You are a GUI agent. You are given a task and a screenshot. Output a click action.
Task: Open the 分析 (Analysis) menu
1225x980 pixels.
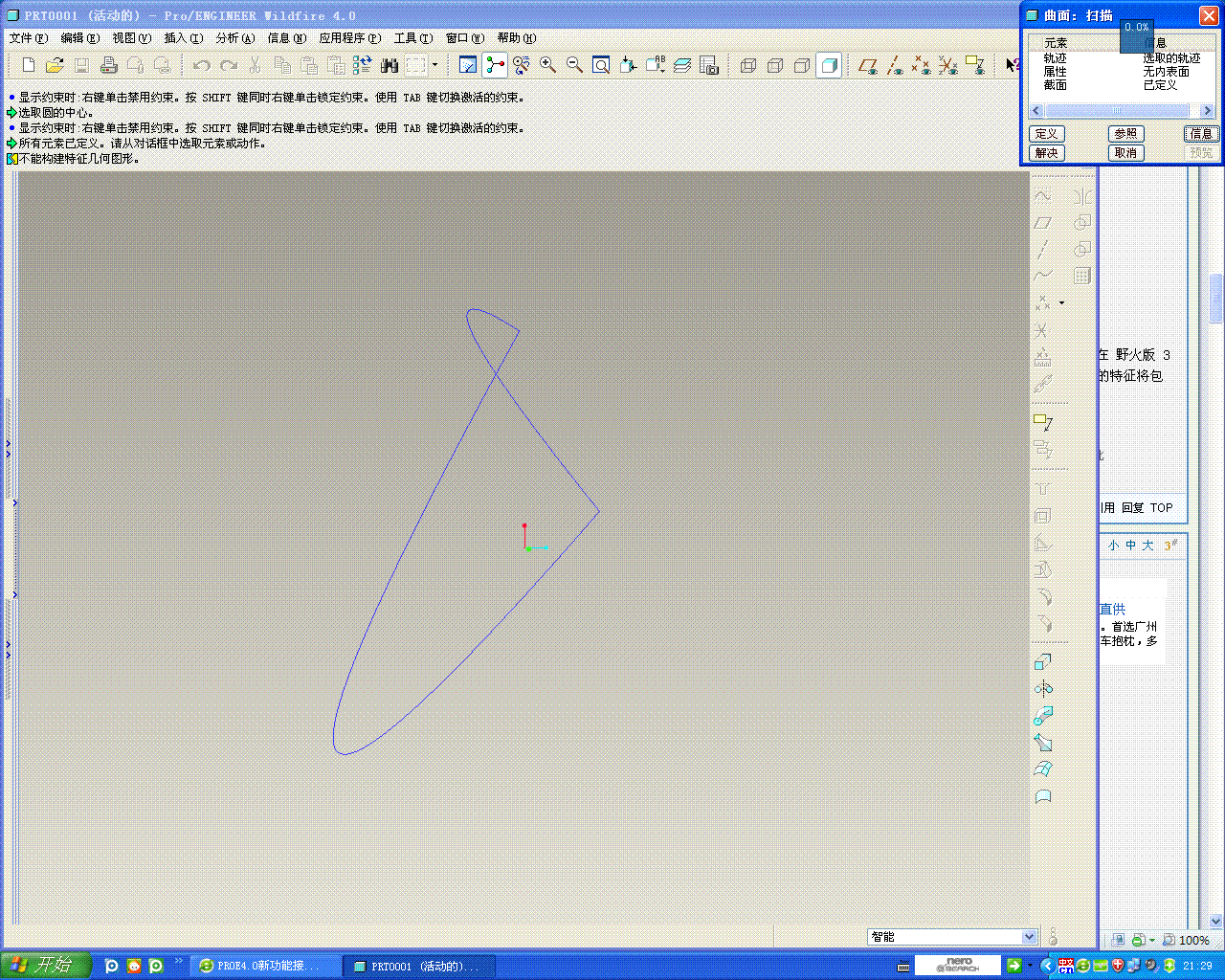pos(234,38)
